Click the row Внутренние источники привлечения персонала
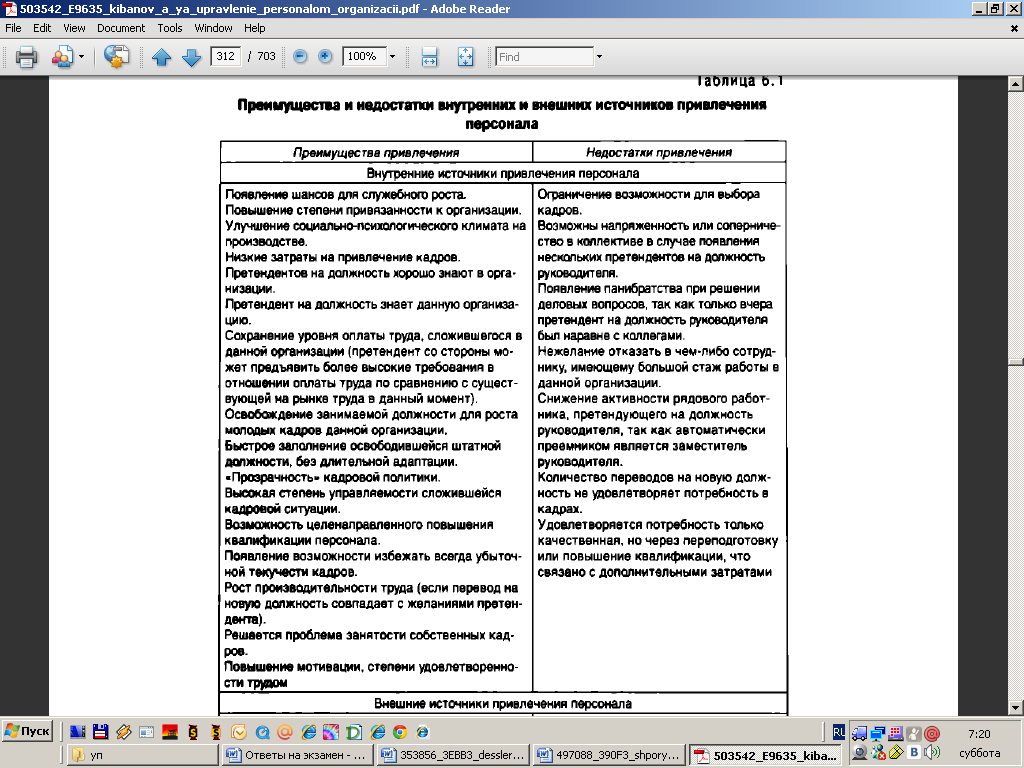1024x768 pixels. (x=503, y=173)
